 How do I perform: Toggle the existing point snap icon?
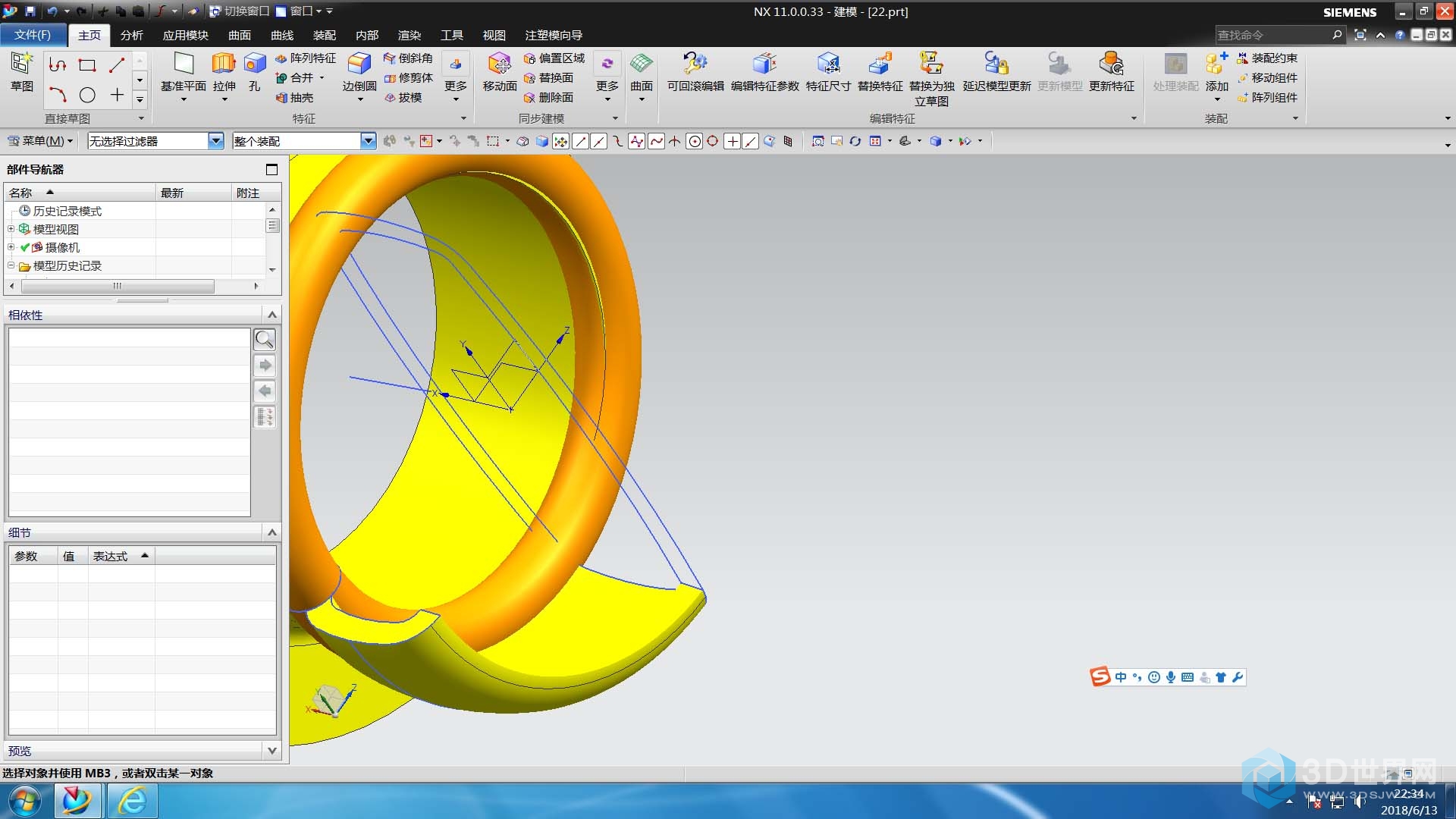pos(732,141)
